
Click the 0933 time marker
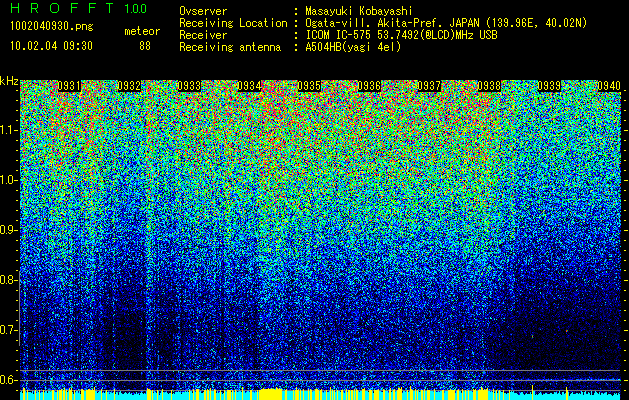click(x=189, y=86)
